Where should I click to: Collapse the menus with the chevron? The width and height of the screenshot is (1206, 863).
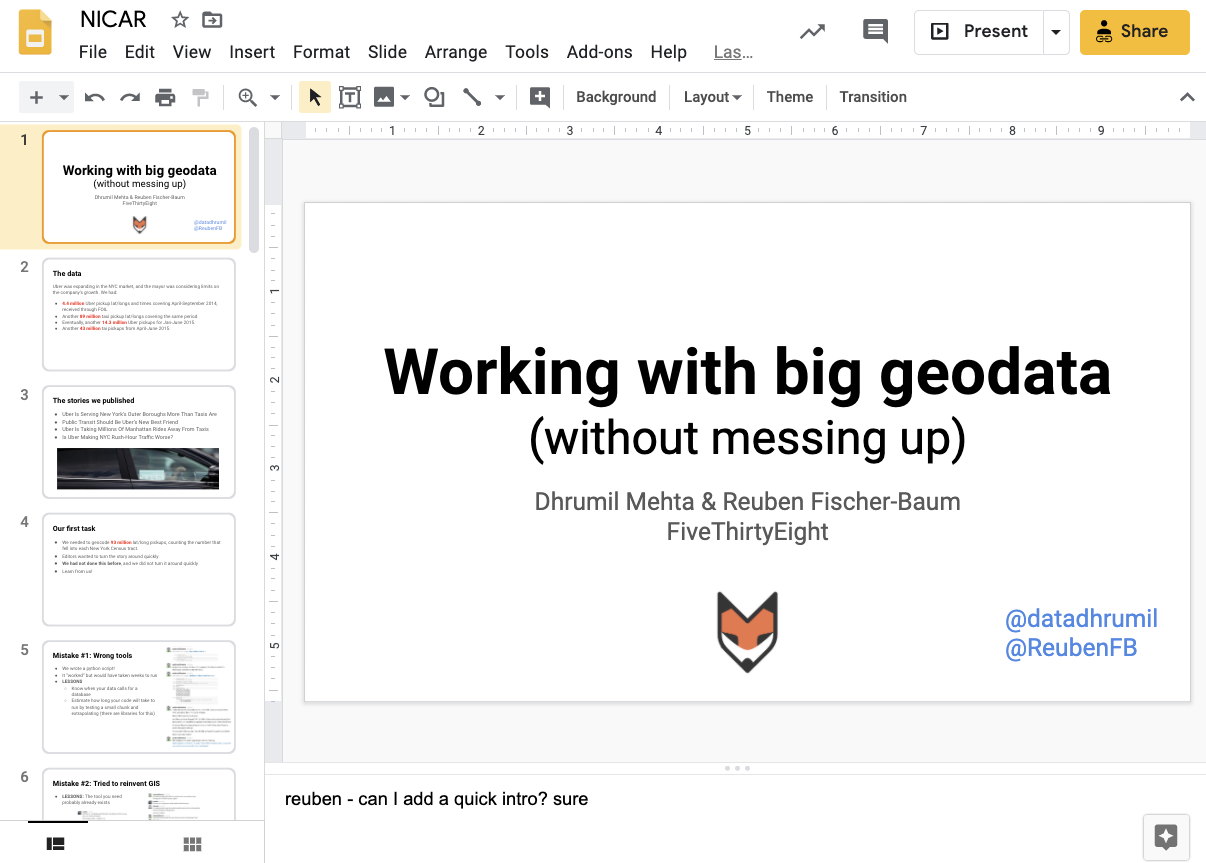pos(1187,97)
